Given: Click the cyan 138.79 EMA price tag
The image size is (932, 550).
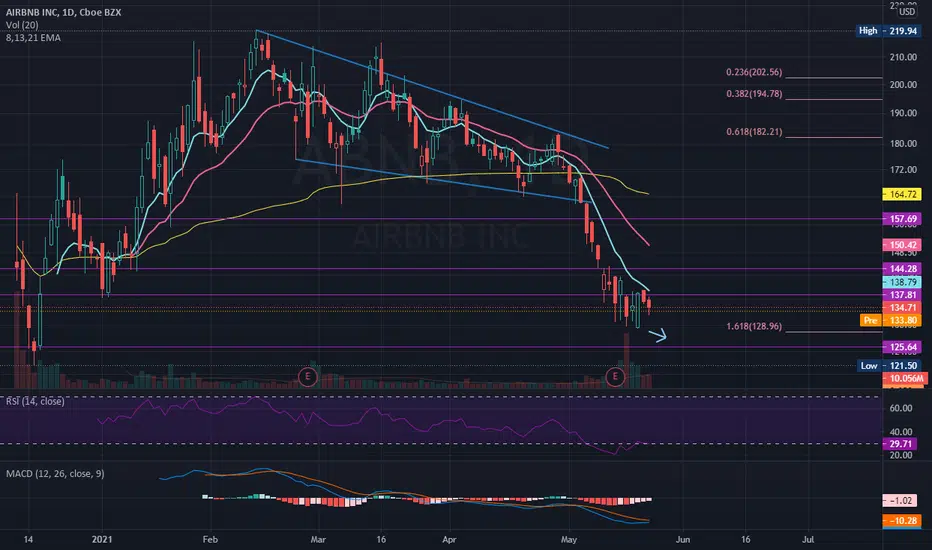Looking at the screenshot, I should (902, 282).
